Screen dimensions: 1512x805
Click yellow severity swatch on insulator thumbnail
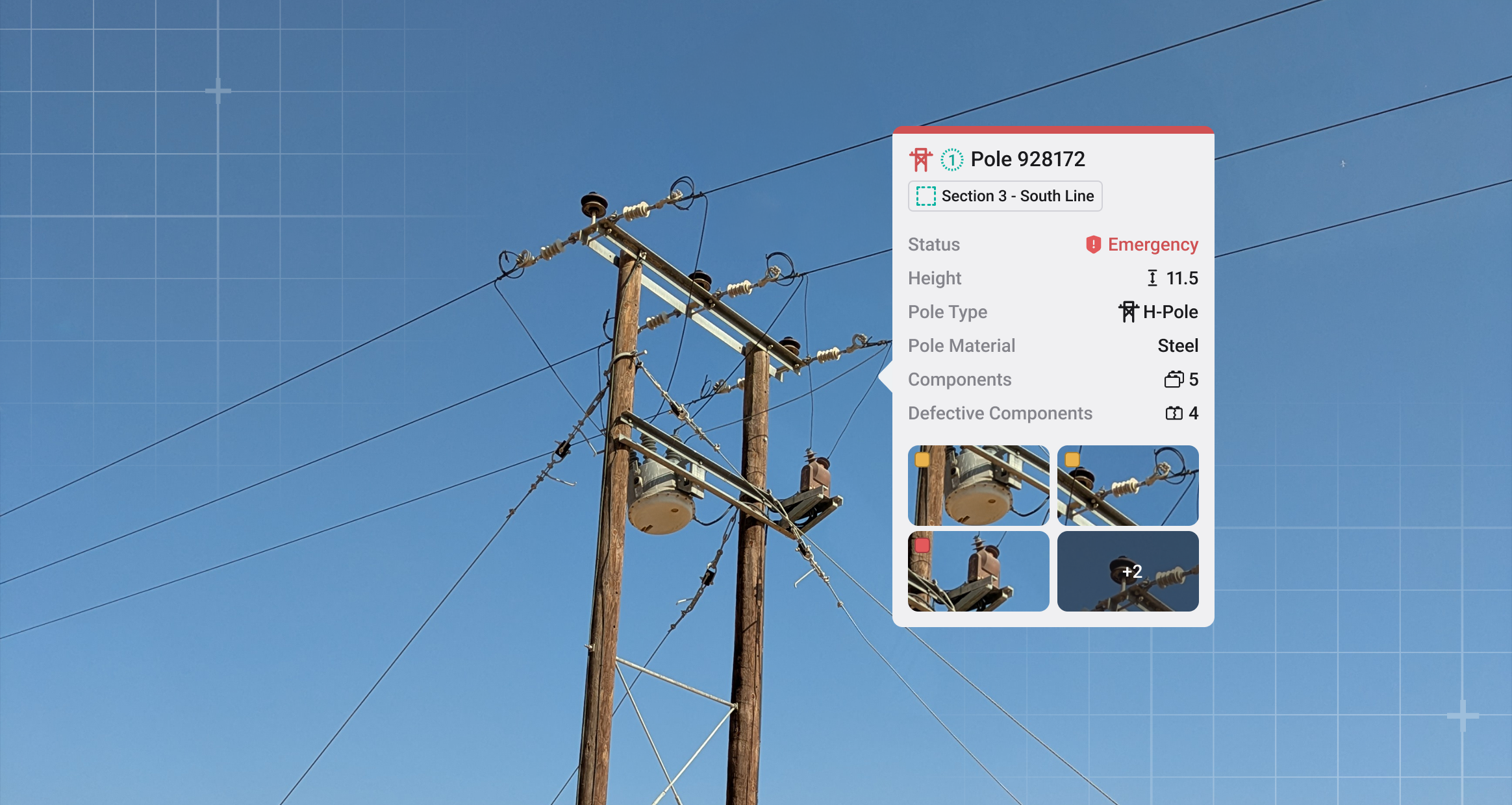pyautogui.click(x=1072, y=460)
